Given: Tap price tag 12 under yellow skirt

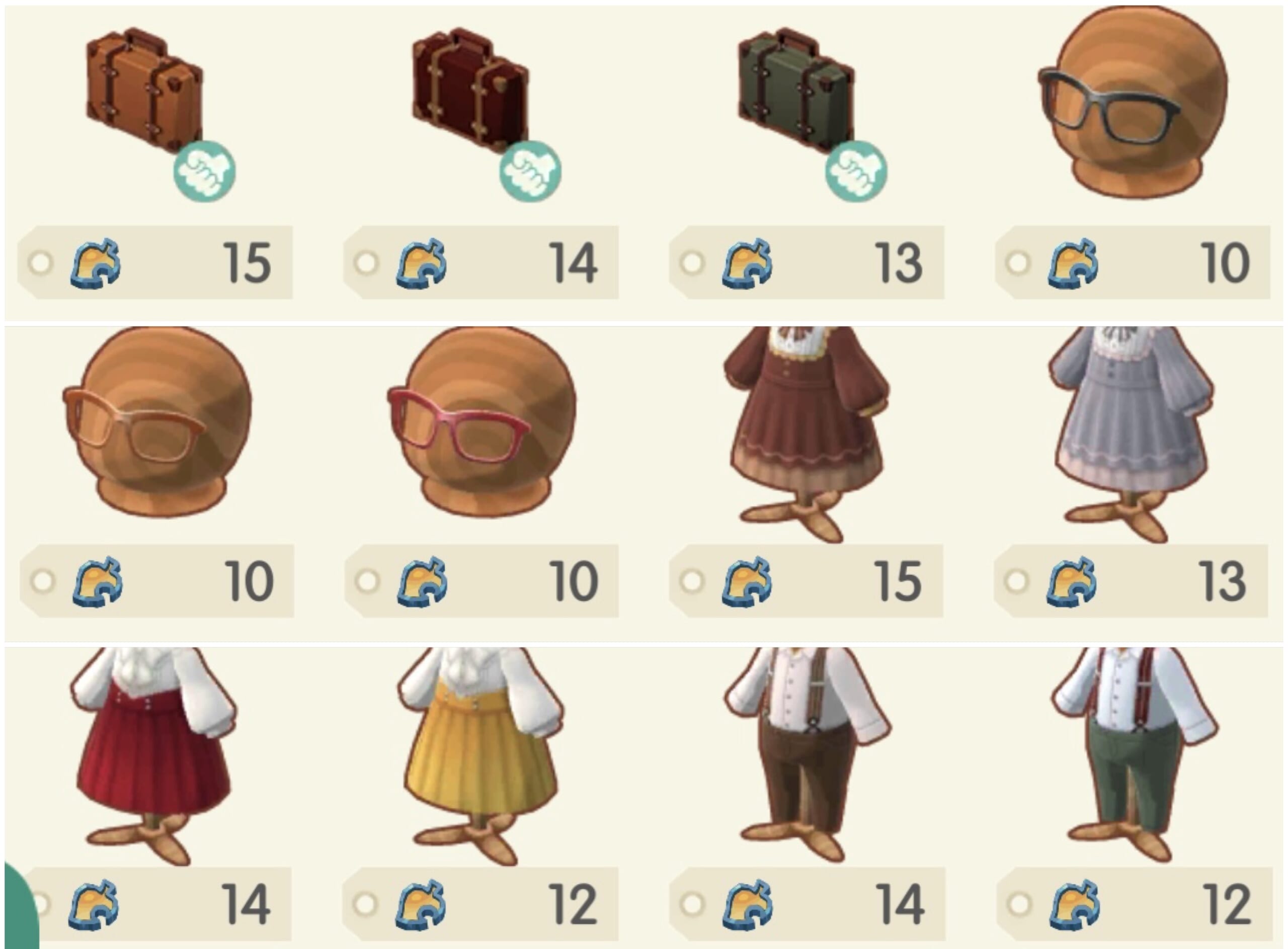Looking at the screenshot, I should point(480,904).
